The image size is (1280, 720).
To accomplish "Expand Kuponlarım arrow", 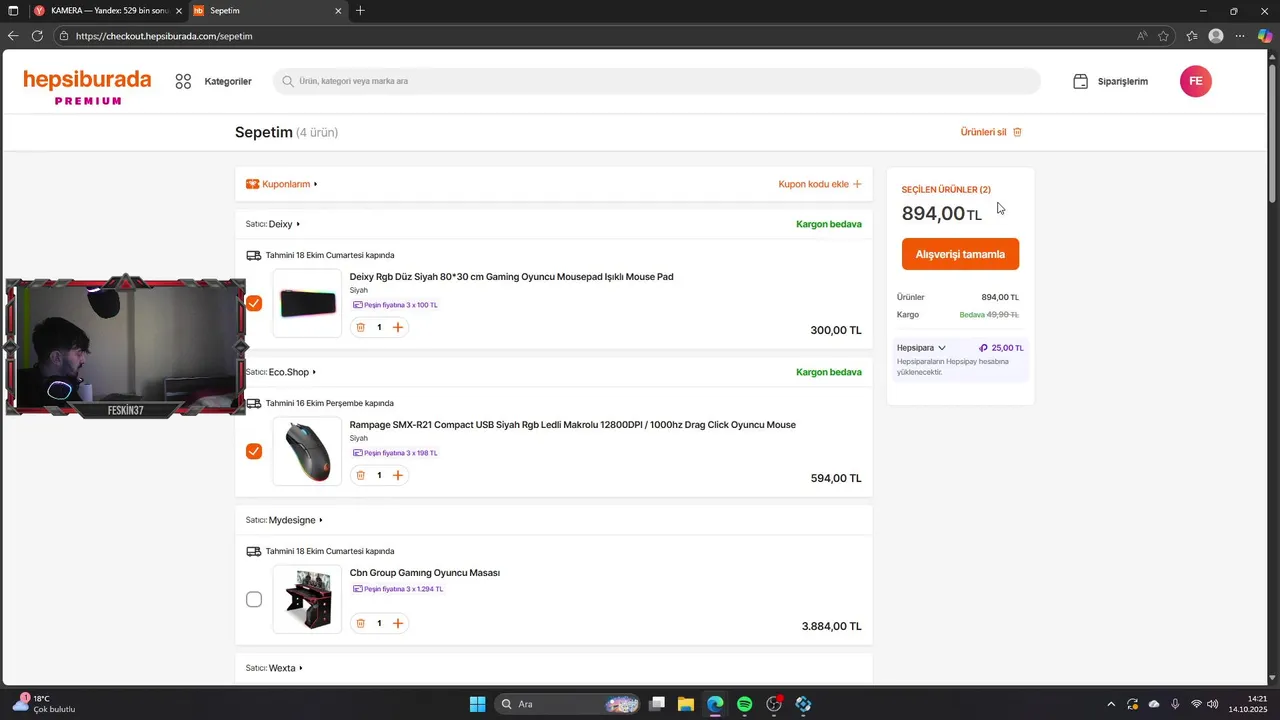I will click(x=315, y=184).
